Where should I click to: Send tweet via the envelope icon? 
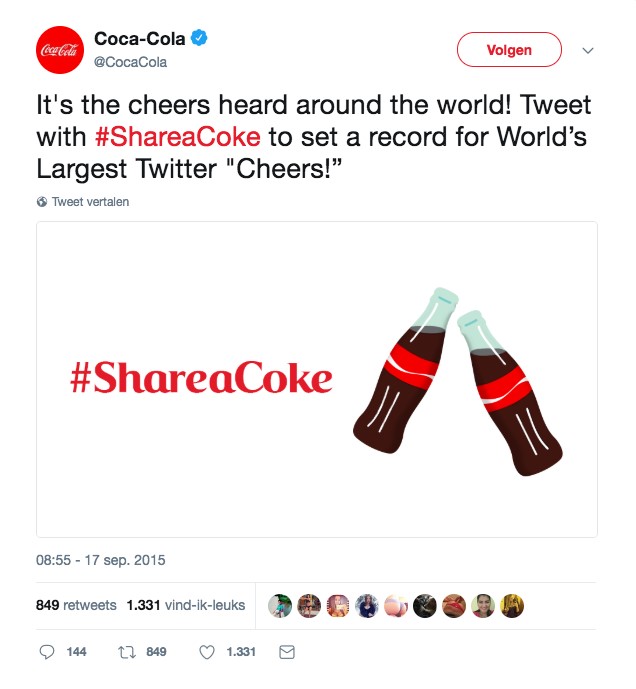tap(286, 652)
